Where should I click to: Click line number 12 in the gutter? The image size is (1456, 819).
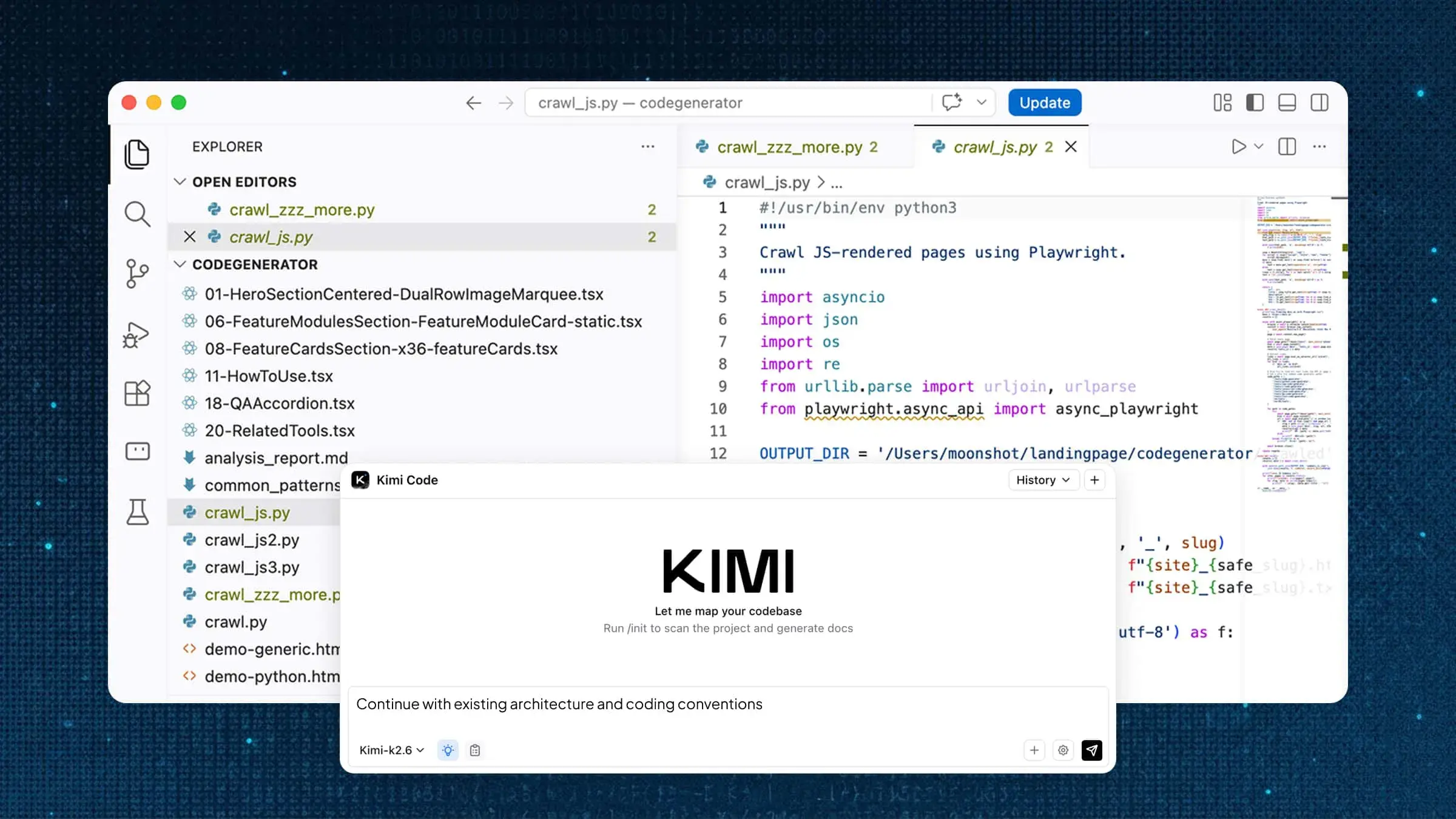718,453
